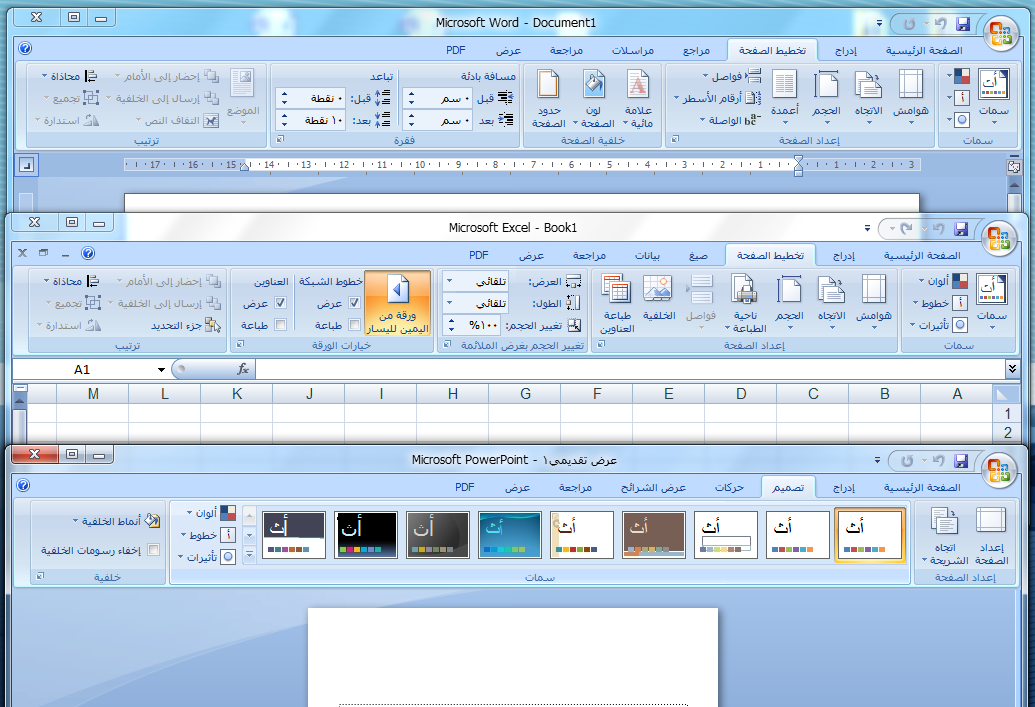Click Excel's Name Box showing A1
This screenshot has height=707, width=1035.
(x=83, y=370)
